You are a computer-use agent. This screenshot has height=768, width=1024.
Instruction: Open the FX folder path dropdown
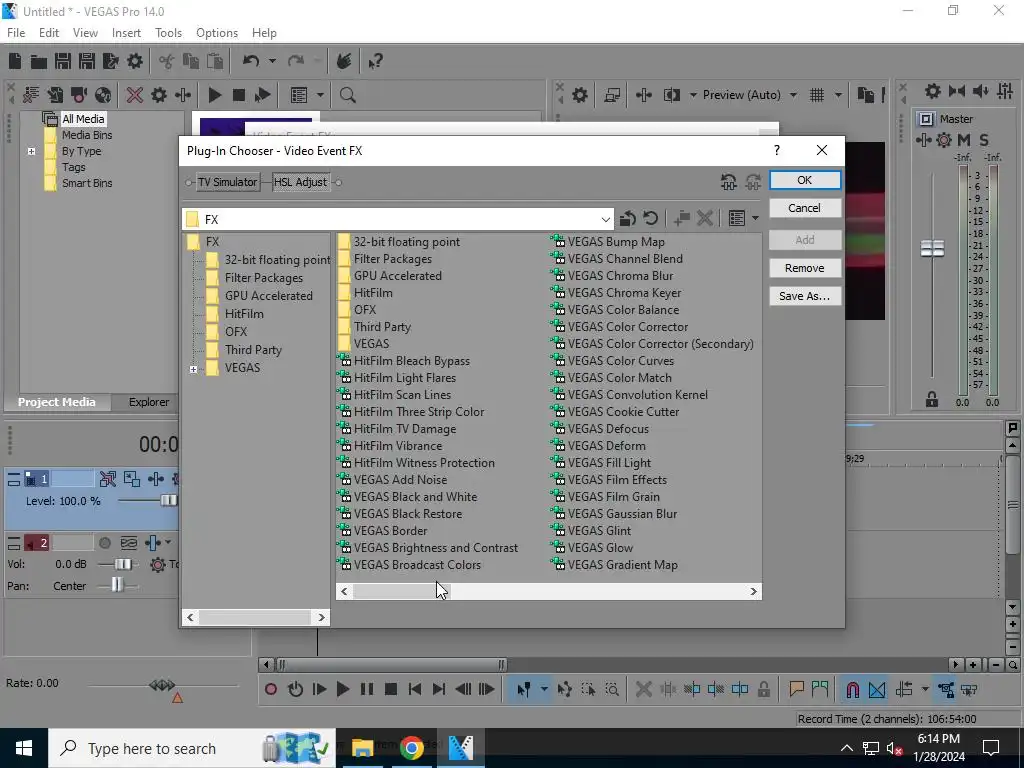pos(605,219)
